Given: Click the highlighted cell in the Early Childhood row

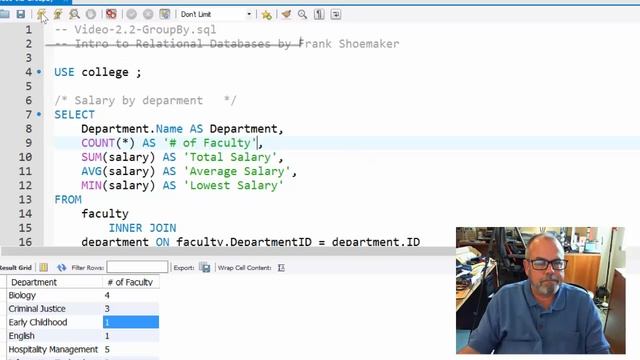Looking at the screenshot, I should pyautogui.click(x=131, y=322).
